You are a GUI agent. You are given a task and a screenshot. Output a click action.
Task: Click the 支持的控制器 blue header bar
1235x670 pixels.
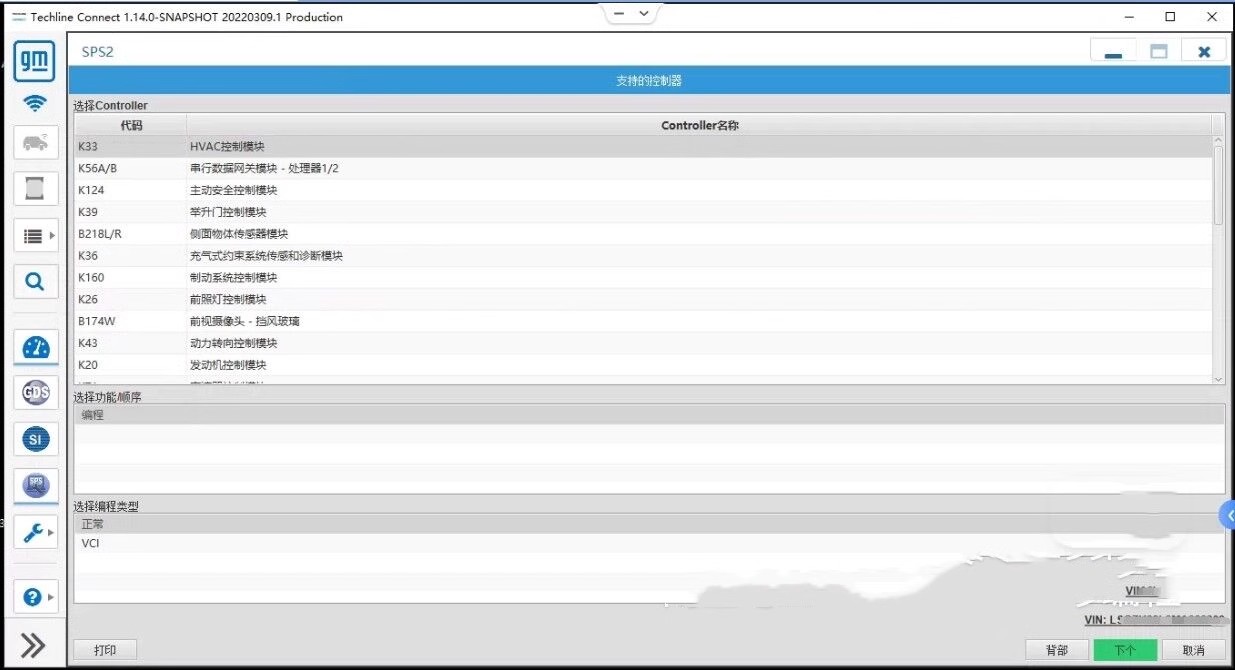[x=648, y=80]
